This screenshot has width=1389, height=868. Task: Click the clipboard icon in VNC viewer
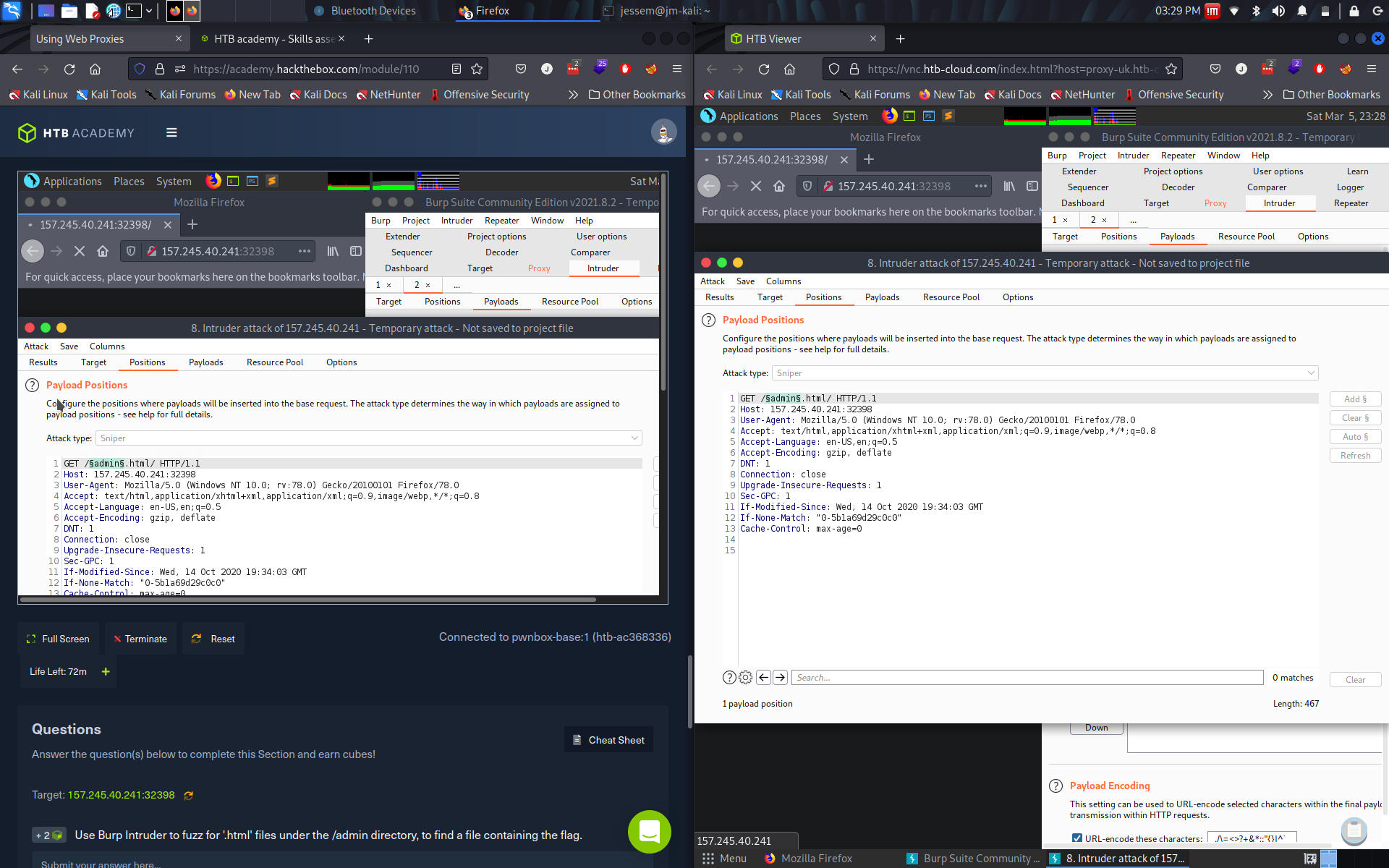coord(1354,830)
